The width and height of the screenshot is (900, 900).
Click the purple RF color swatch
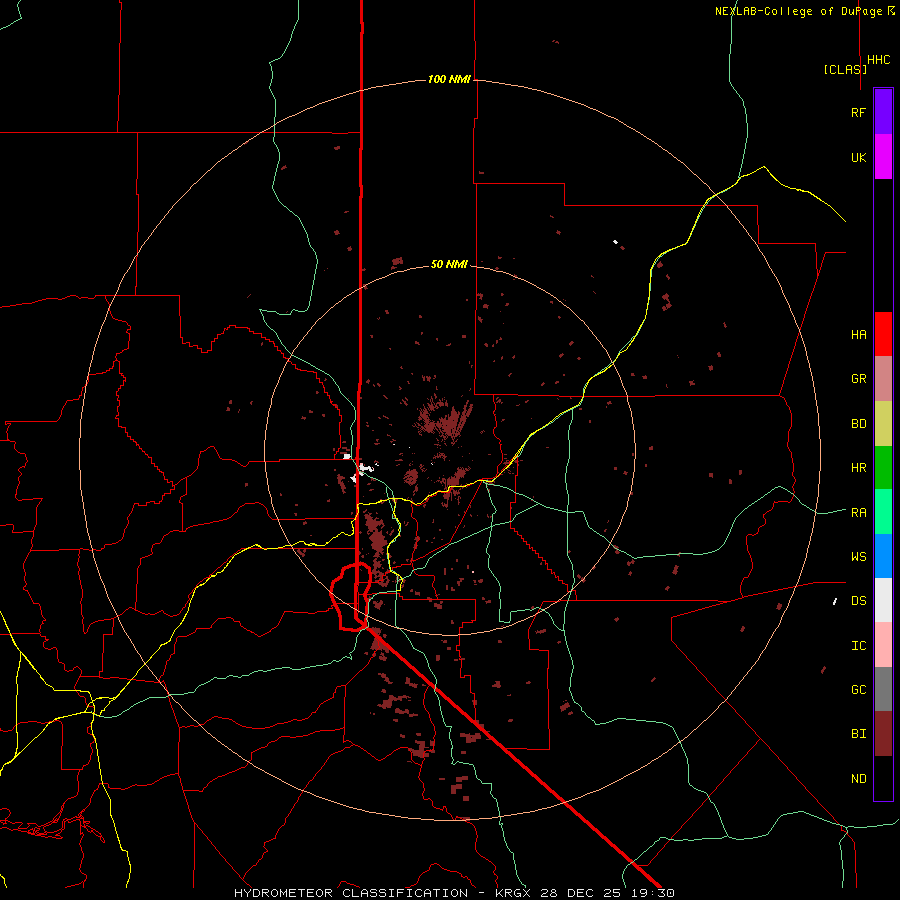tap(883, 112)
